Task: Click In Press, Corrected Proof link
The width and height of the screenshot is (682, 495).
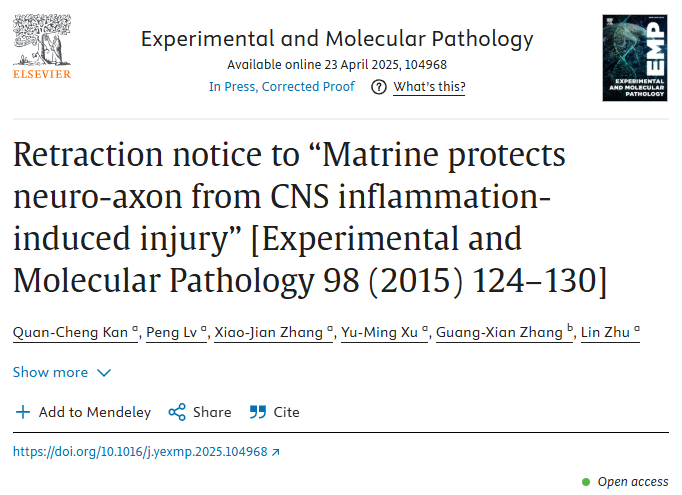Action: pyautogui.click(x=282, y=87)
